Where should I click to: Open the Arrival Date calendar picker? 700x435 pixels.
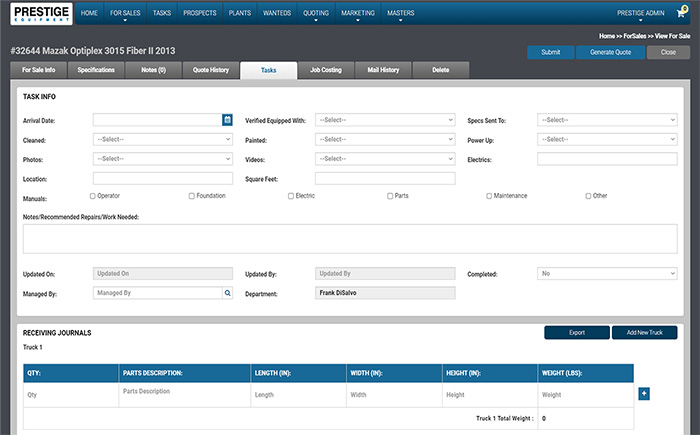227,120
